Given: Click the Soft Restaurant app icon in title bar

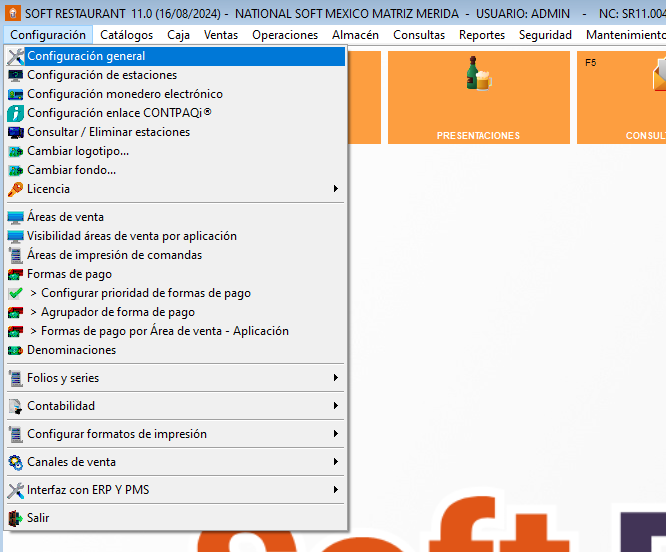Looking at the screenshot, I should pos(13,13).
